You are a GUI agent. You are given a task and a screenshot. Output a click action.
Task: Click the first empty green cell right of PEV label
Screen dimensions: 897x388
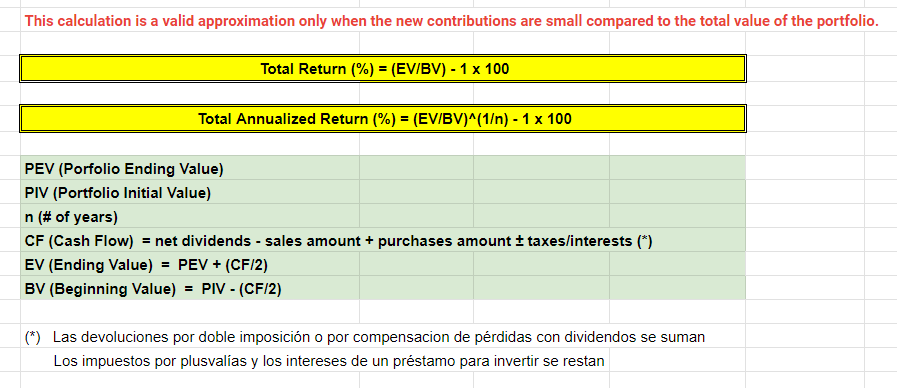pos(416,169)
